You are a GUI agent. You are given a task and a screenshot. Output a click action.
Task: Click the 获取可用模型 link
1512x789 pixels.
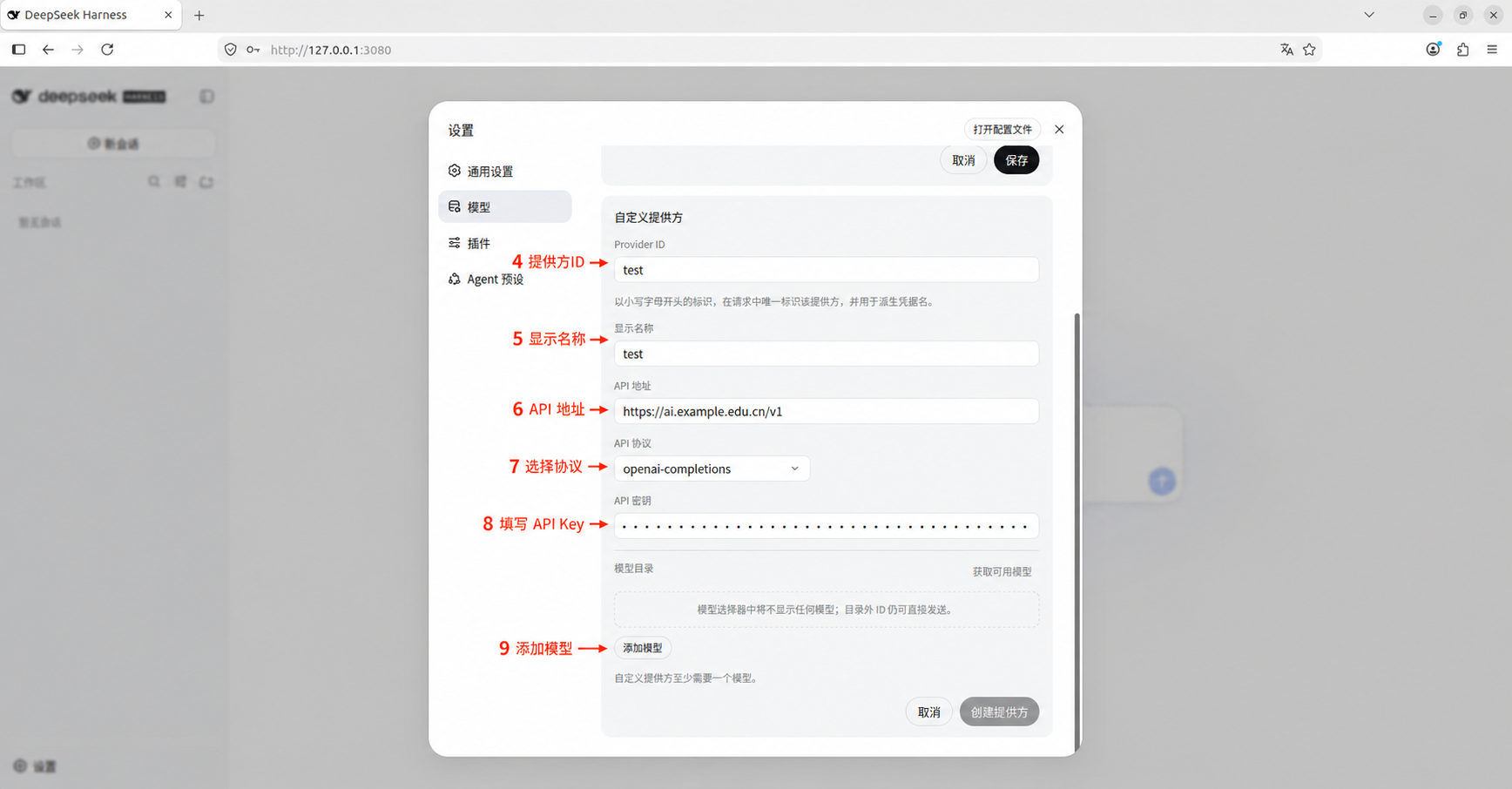[1002, 572]
